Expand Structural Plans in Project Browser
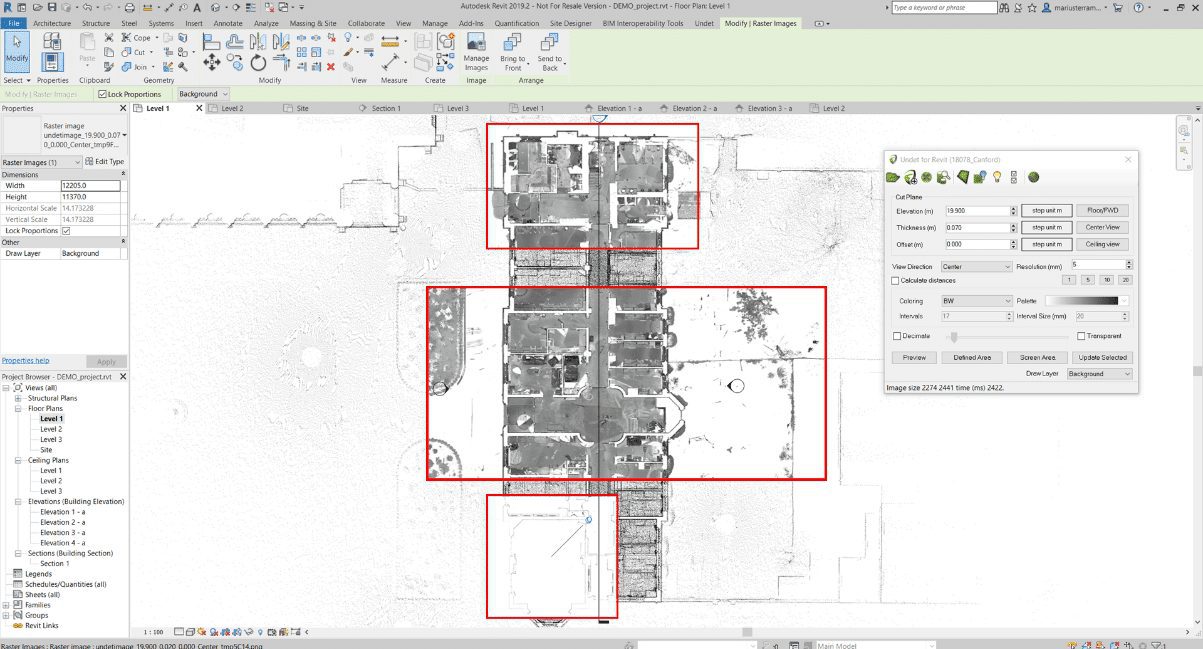 pyautogui.click(x=18, y=398)
